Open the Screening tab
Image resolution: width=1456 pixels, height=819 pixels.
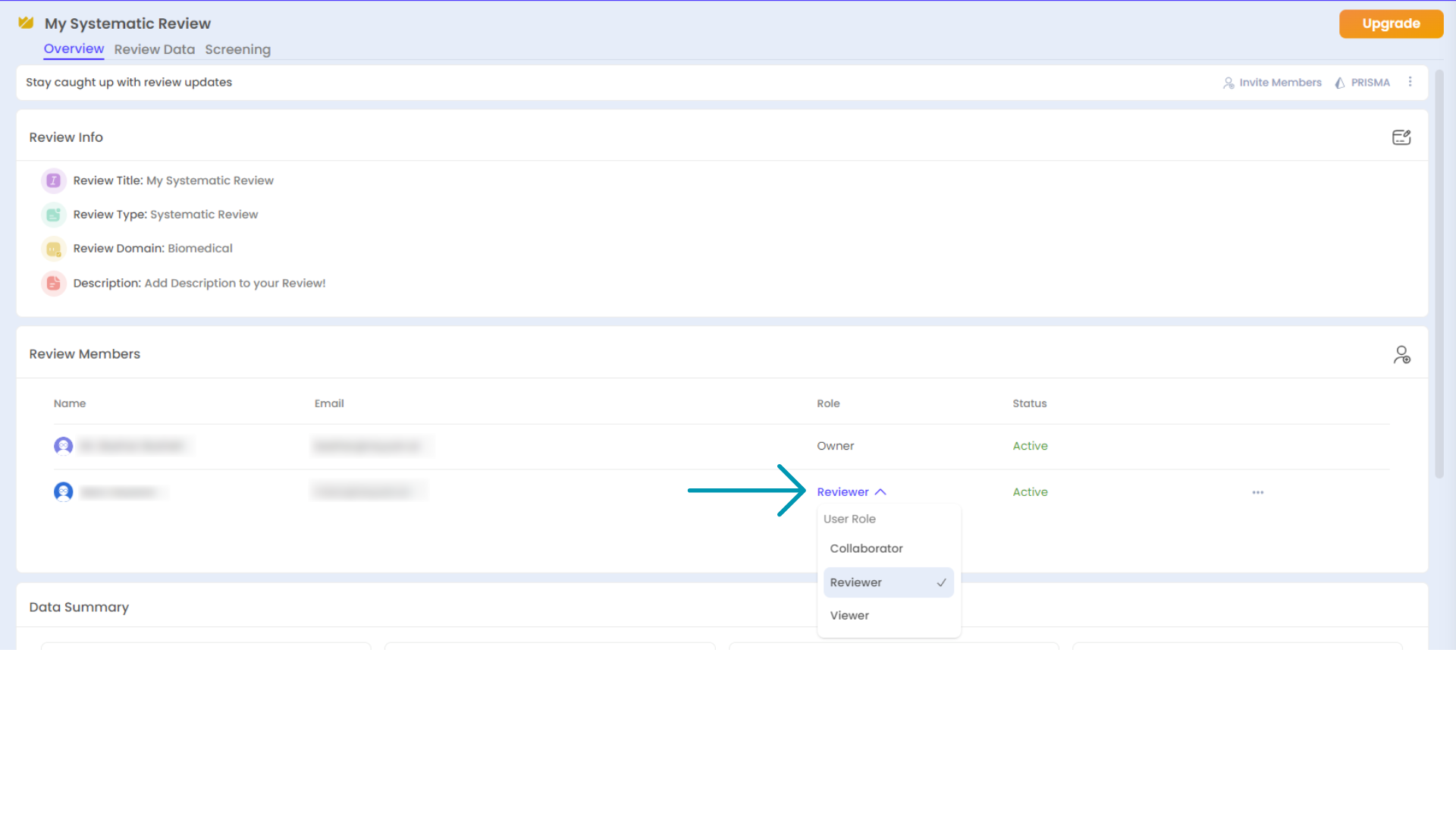tap(237, 49)
